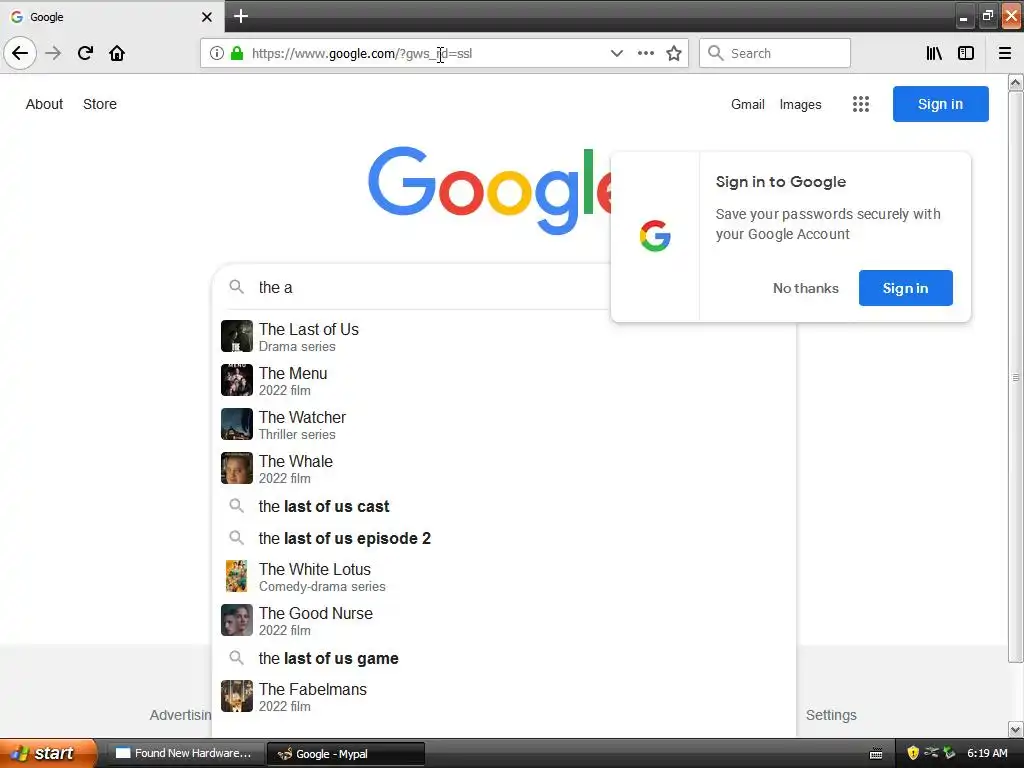The image size is (1024, 768).
Task: Click the browser toolbar search field
Action: [x=775, y=53]
